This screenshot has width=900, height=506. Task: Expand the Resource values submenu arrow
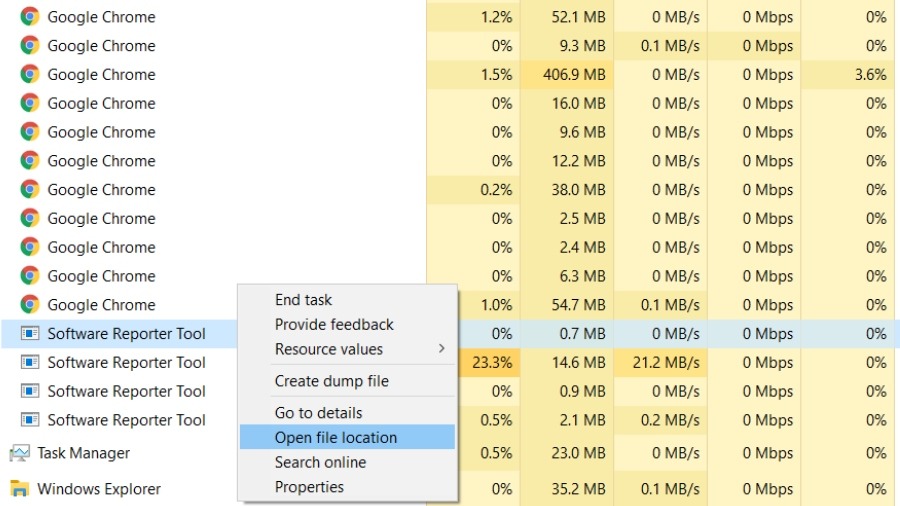tap(441, 349)
